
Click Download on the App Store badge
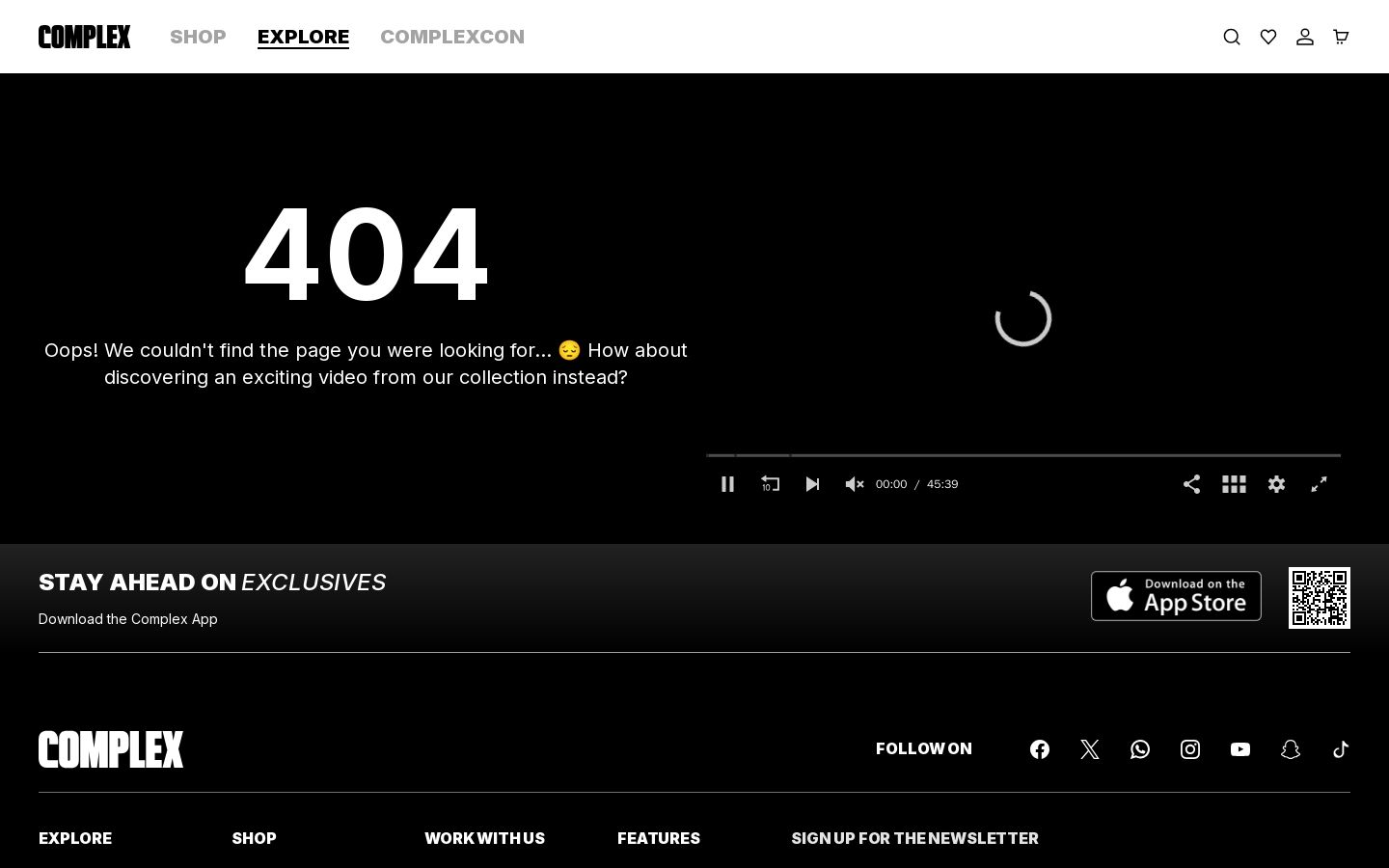point(1176,596)
